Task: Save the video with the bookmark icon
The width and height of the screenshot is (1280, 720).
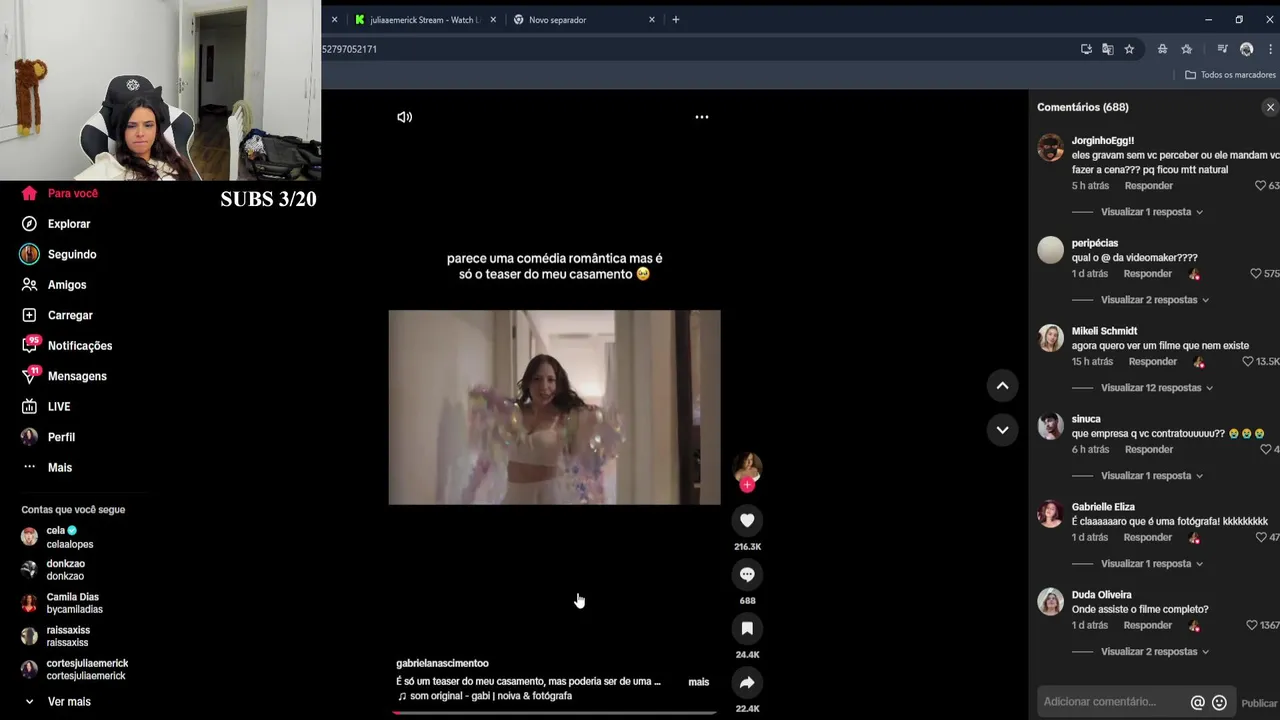Action: 747,628
